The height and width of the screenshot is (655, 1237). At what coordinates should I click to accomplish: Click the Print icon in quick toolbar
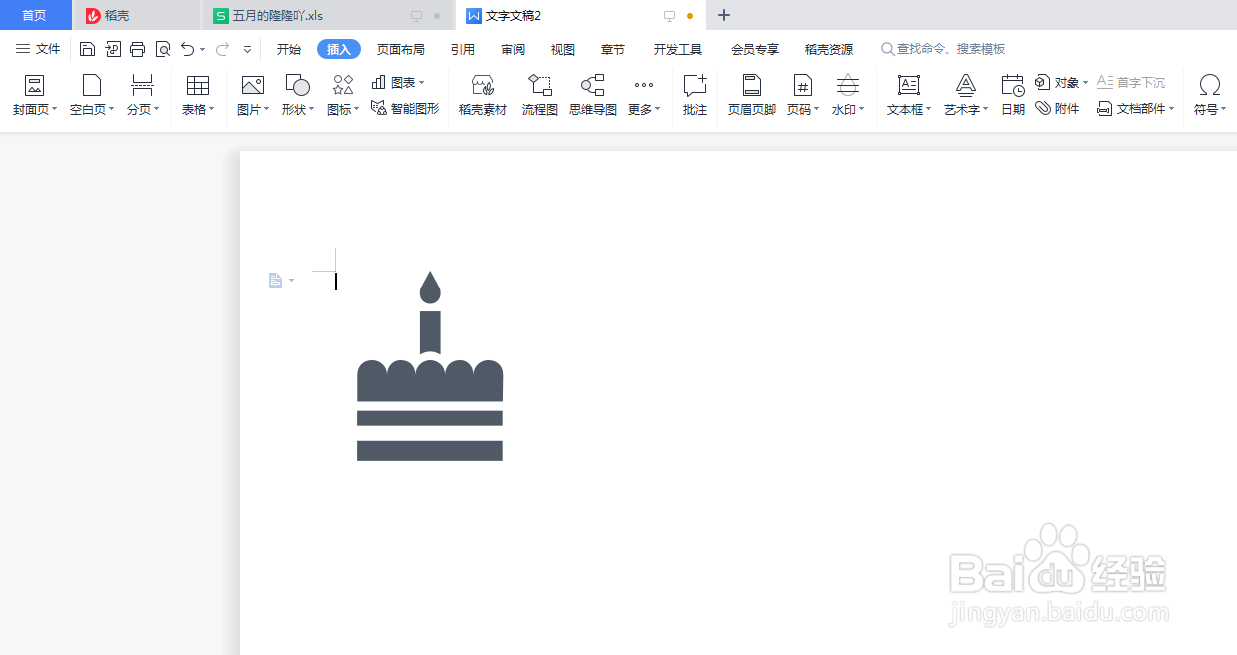pyautogui.click(x=138, y=49)
